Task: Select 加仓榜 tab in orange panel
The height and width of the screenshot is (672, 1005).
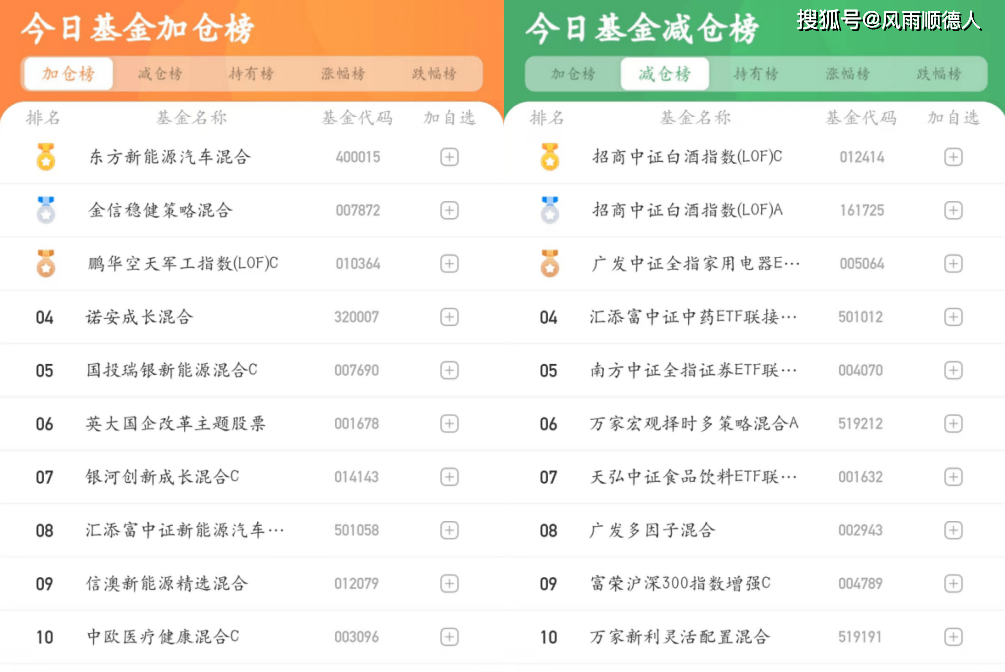Action: (69, 74)
